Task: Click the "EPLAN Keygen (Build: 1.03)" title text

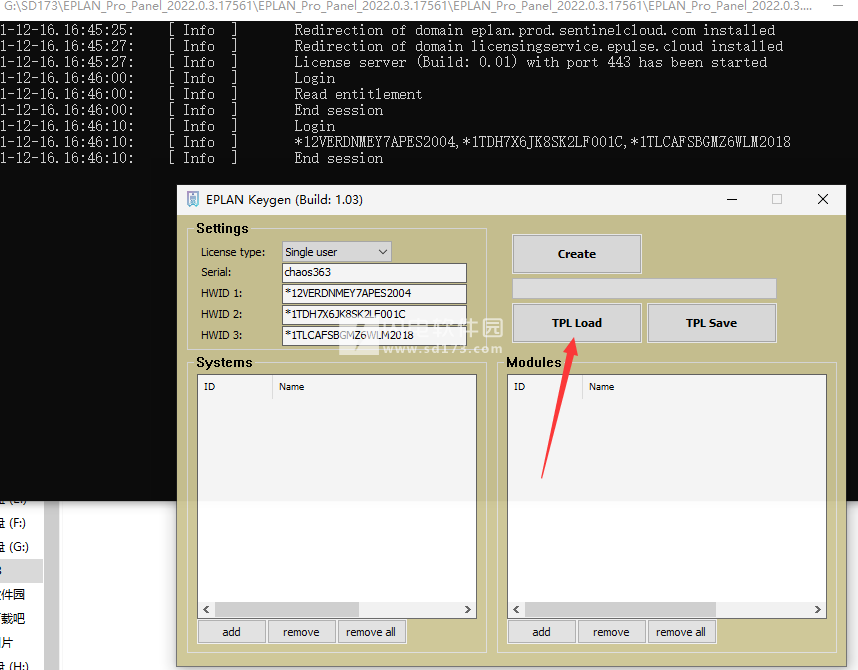Action: [284, 200]
